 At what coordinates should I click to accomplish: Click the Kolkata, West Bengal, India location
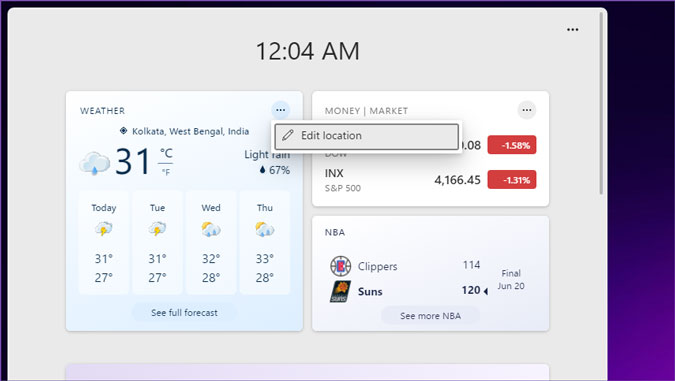tap(190, 131)
